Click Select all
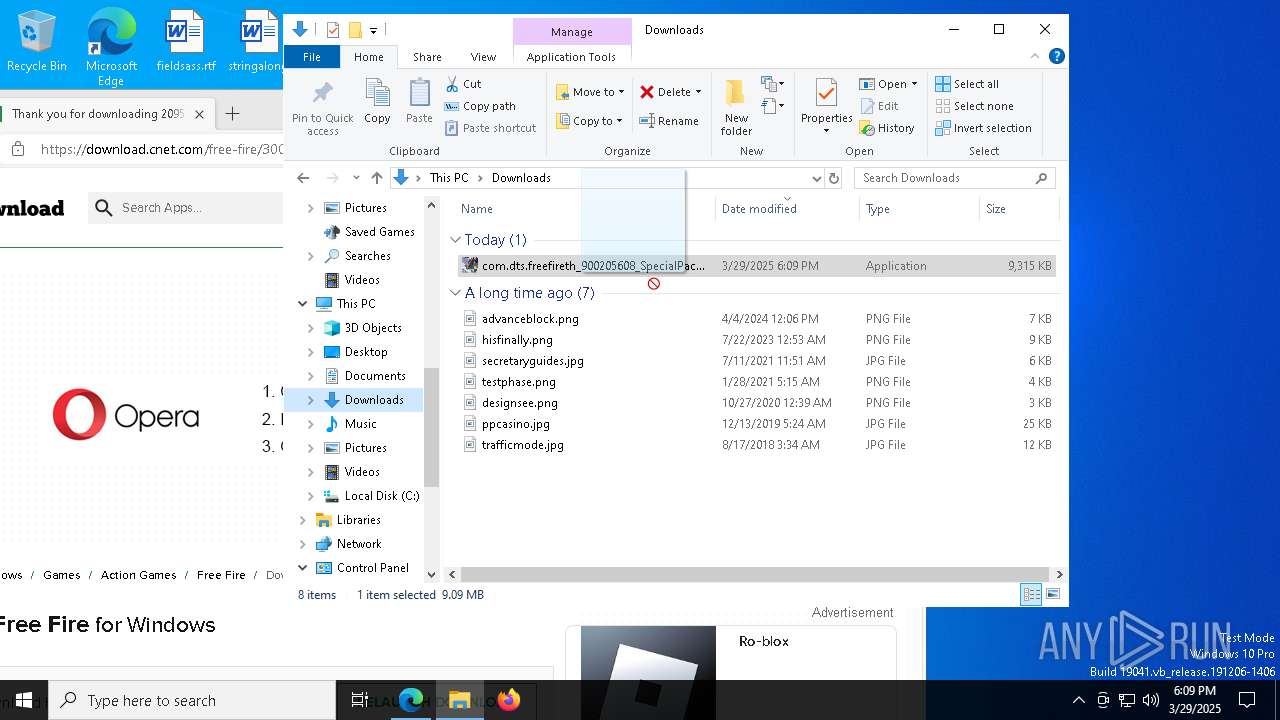 click(x=967, y=84)
